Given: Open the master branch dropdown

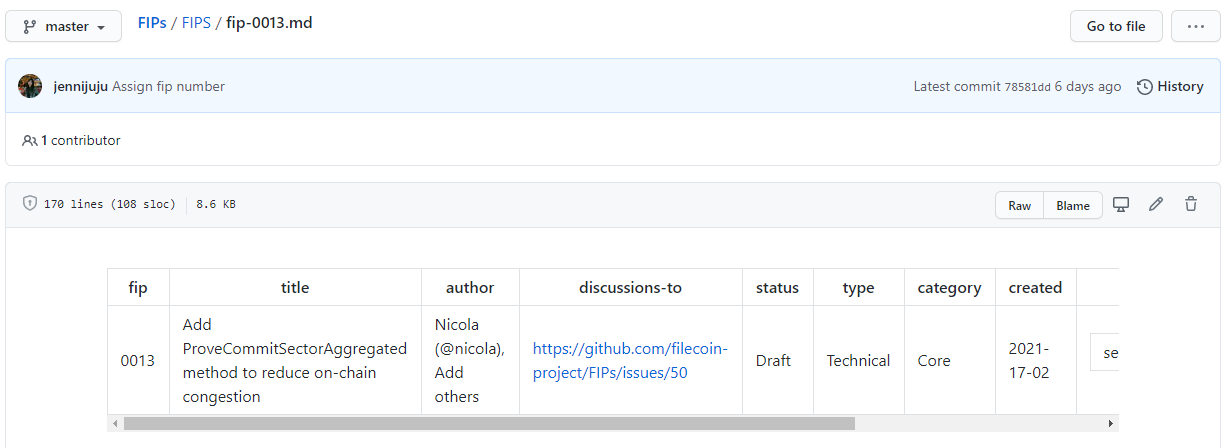Looking at the screenshot, I should pyautogui.click(x=63, y=26).
